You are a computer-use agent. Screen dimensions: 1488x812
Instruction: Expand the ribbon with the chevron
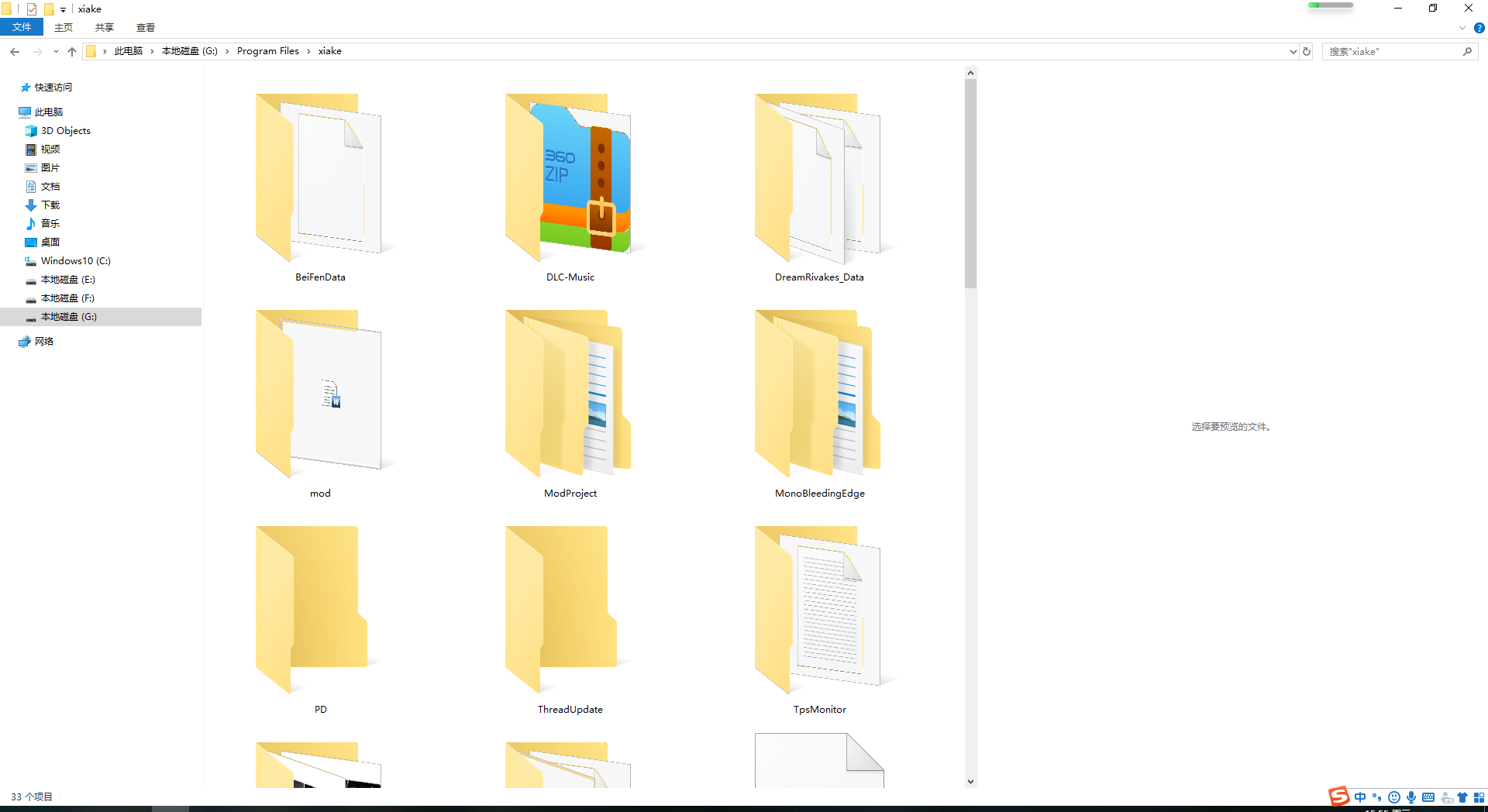tap(1462, 28)
